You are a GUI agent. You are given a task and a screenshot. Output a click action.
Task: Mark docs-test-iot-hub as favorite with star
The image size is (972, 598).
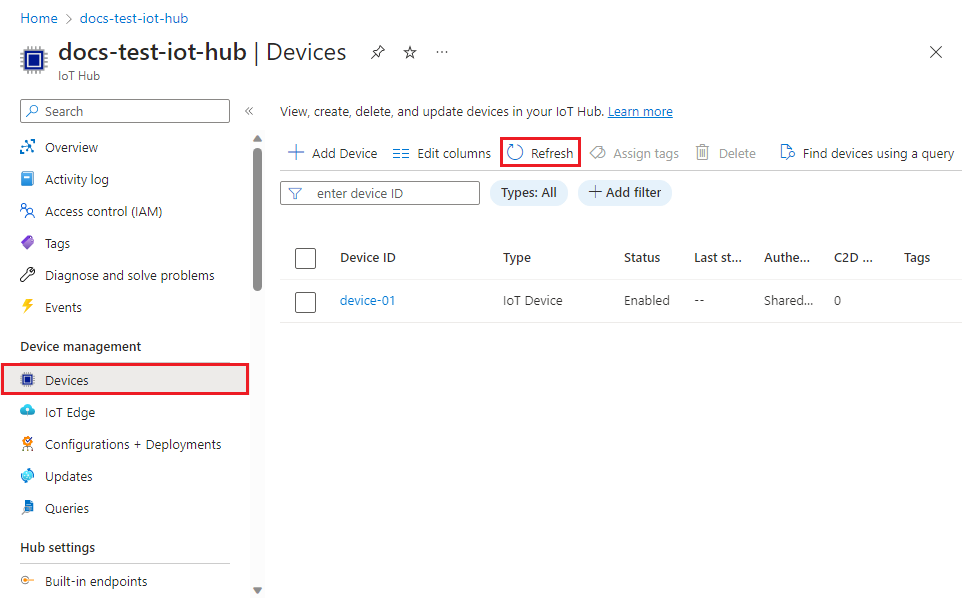pyautogui.click(x=410, y=53)
